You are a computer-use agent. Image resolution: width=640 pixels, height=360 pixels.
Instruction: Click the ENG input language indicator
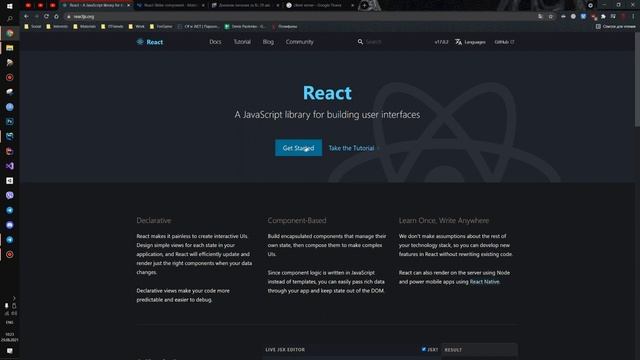[x=9, y=322]
